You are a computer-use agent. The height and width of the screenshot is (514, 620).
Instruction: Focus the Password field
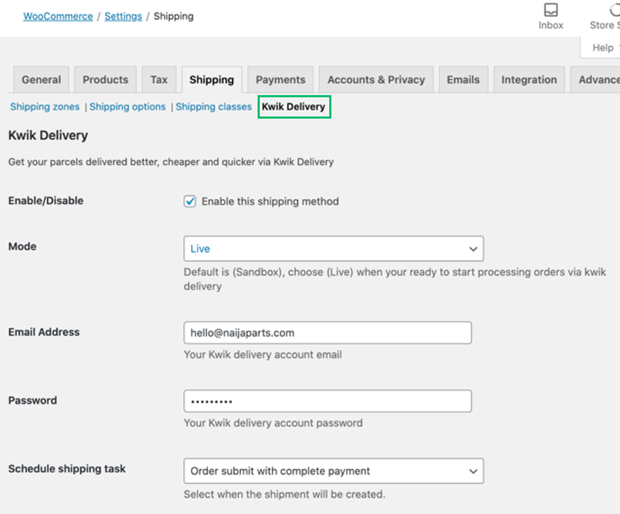click(x=327, y=401)
